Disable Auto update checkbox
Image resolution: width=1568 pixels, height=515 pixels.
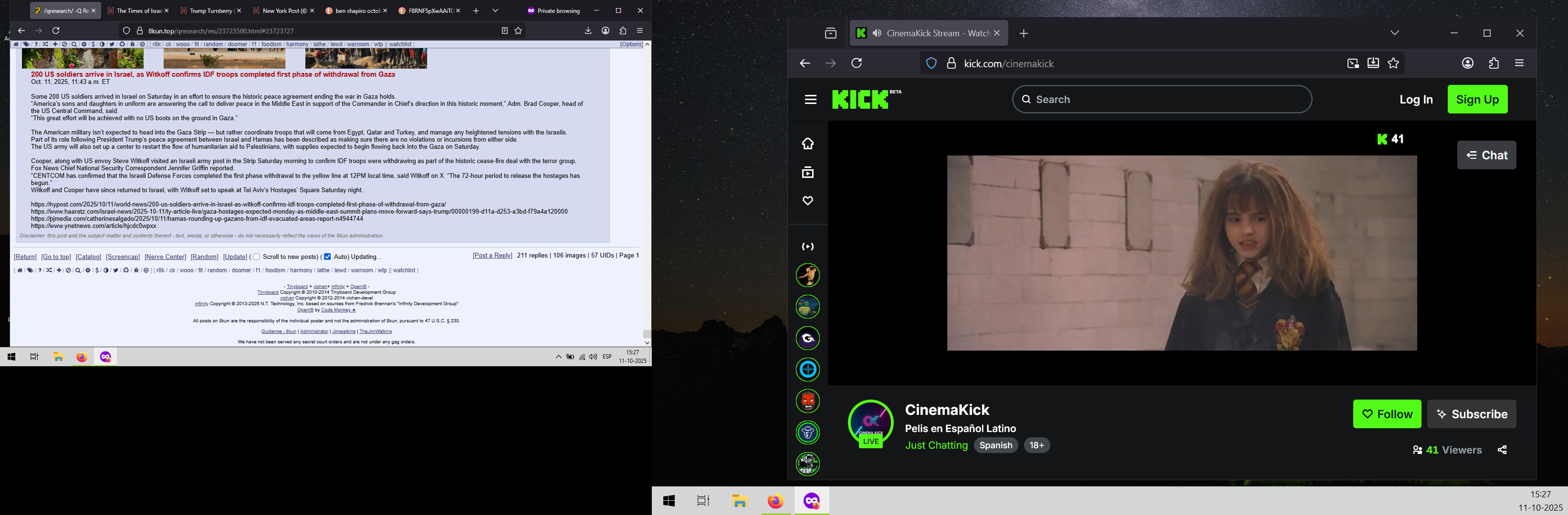click(x=327, y=257)
